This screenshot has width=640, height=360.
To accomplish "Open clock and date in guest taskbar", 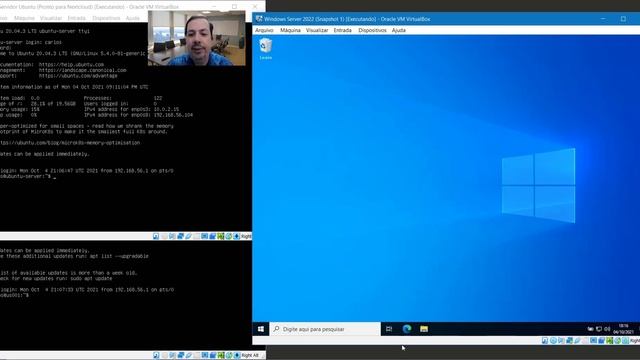I will 624,329.
